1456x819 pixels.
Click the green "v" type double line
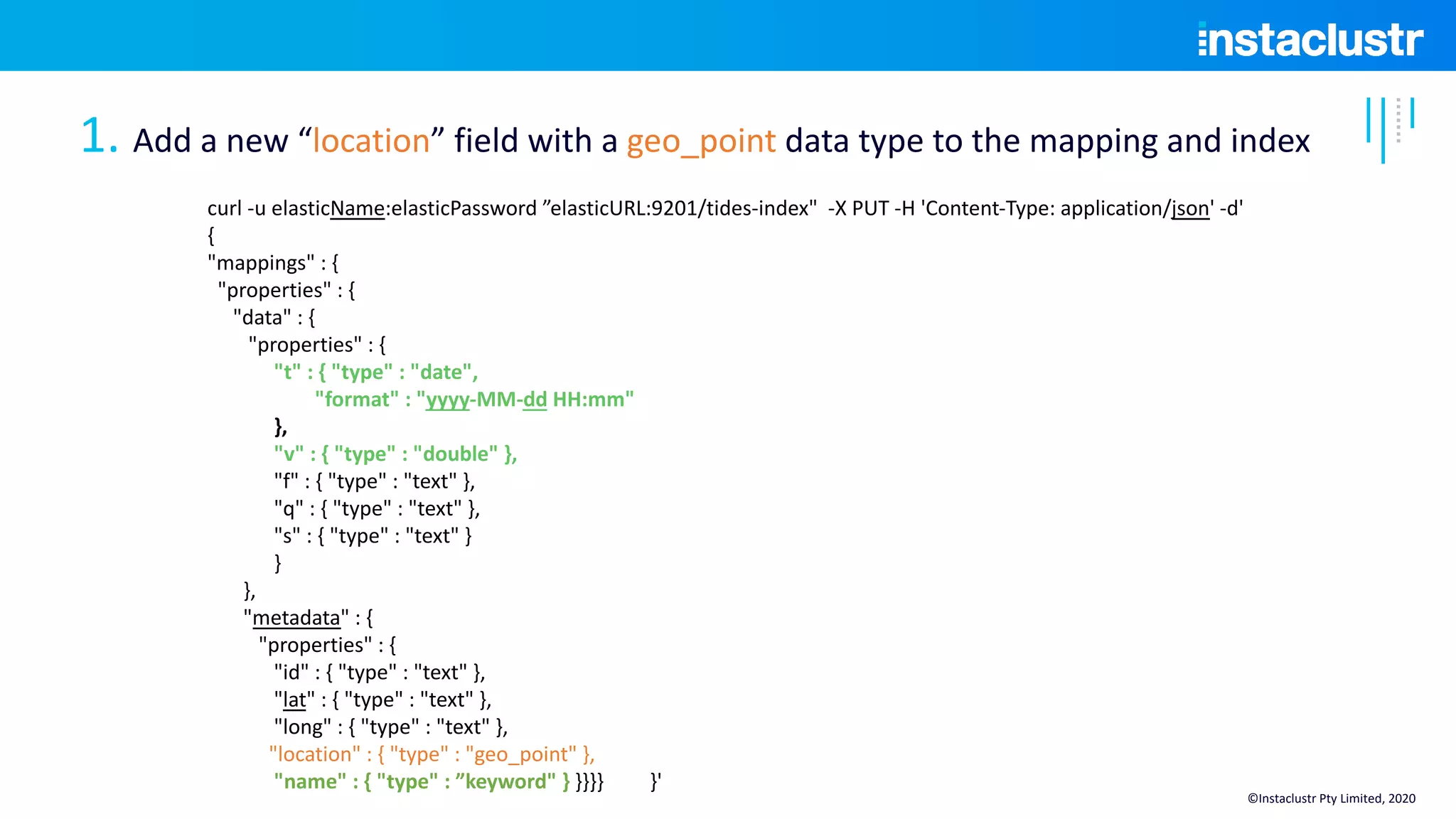tap(395, 454)
